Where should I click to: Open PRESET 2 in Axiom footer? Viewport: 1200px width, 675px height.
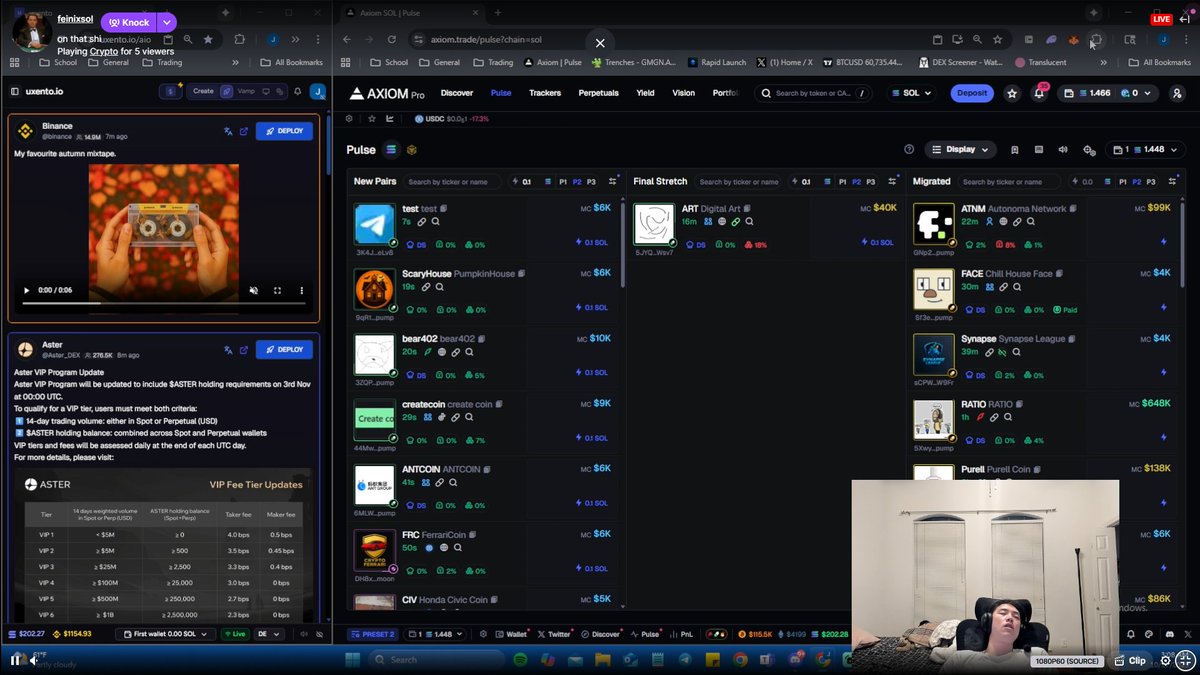[372, 634]
